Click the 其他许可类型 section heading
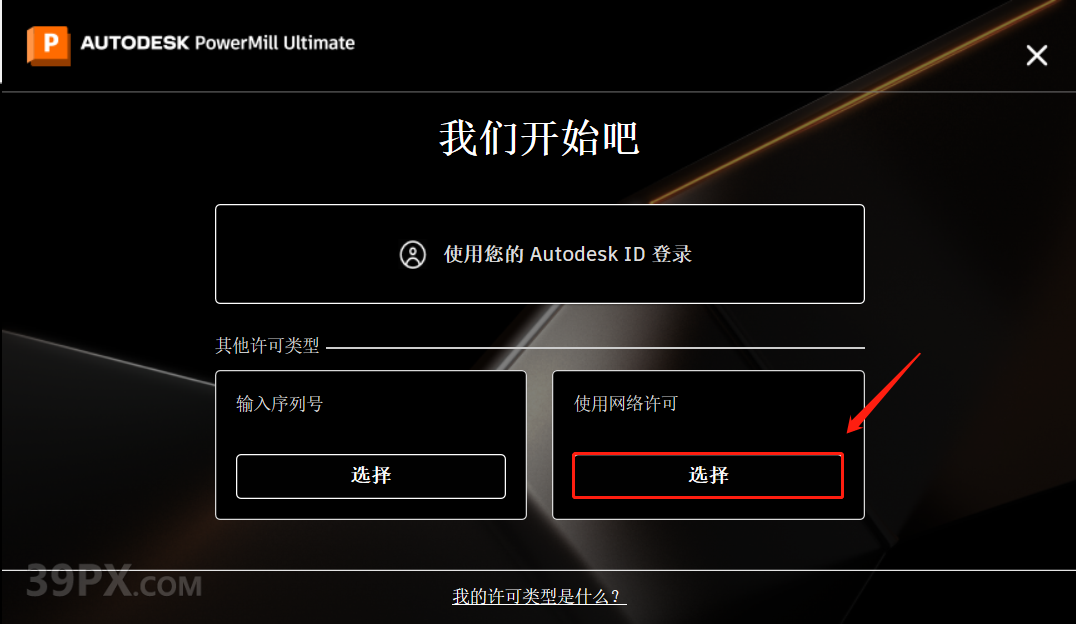The height and width of the screenshot is (624, 1076). [267, 345]
